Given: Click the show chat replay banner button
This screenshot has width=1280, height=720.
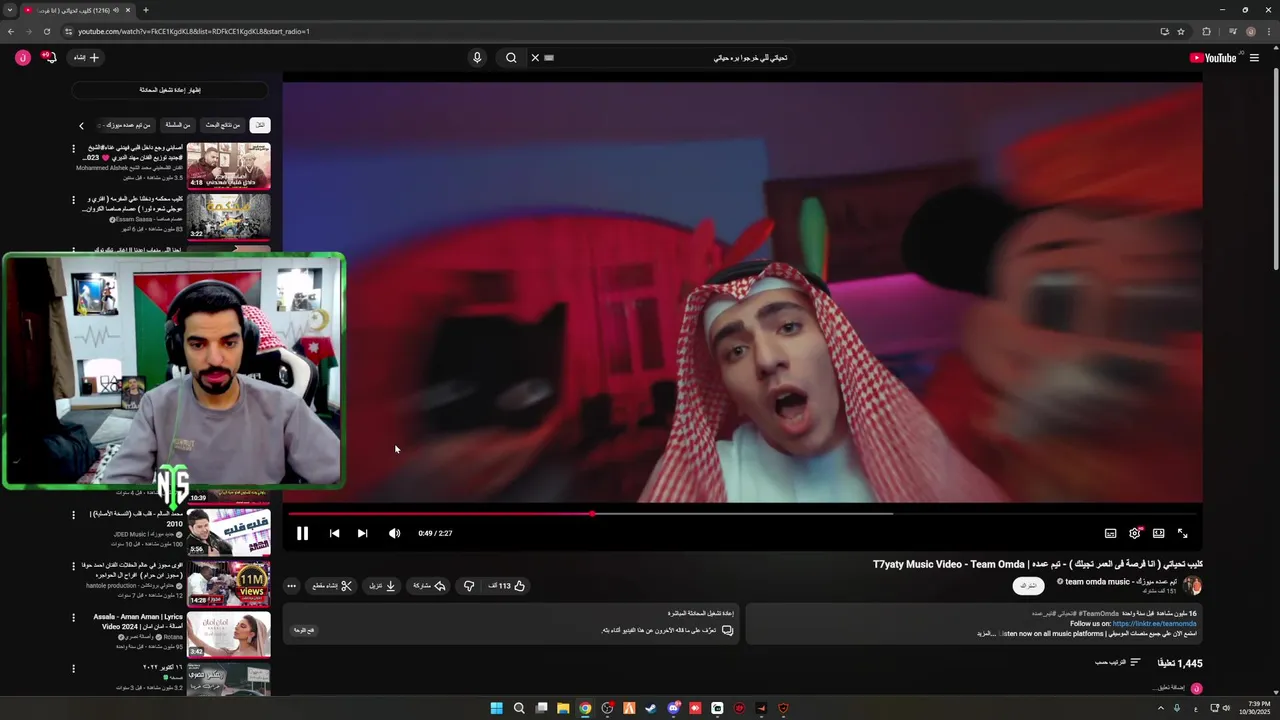Looking at the screenshot, I should coord(170,90).
